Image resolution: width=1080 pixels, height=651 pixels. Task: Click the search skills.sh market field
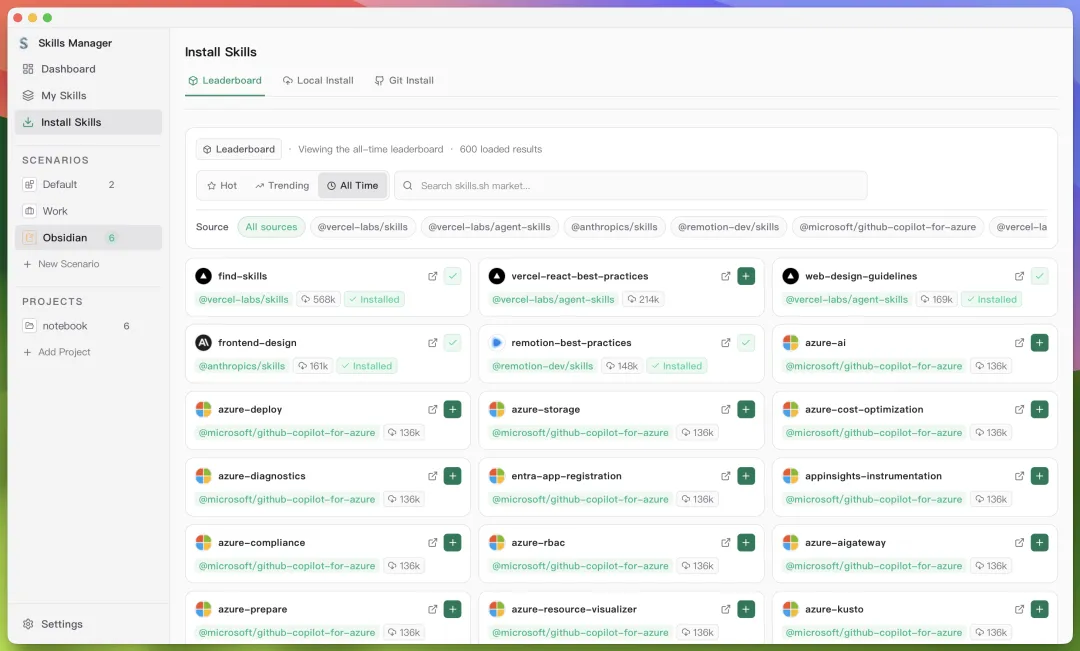[x=630, y=186]
